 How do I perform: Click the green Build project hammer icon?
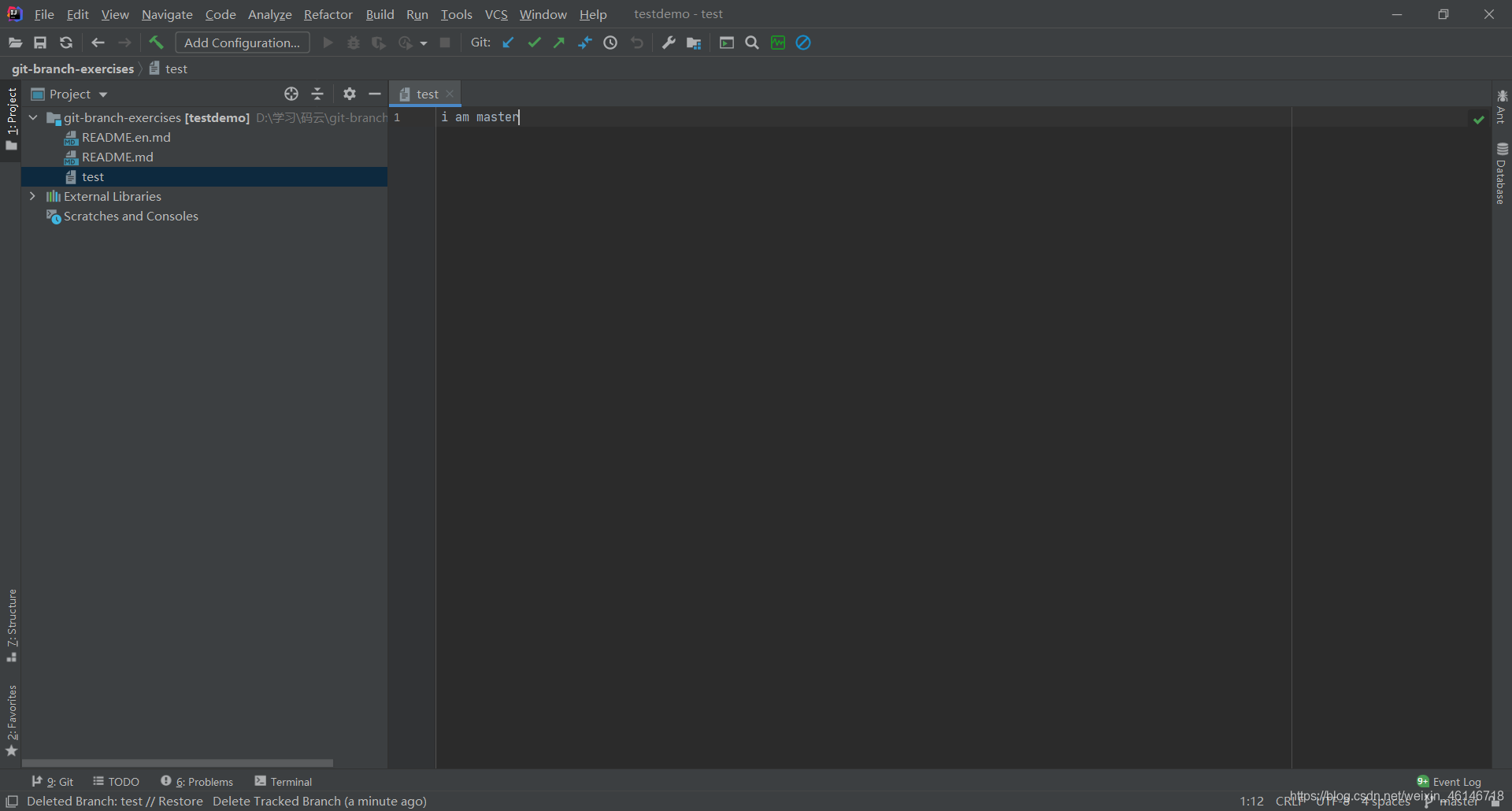[156, 43]
